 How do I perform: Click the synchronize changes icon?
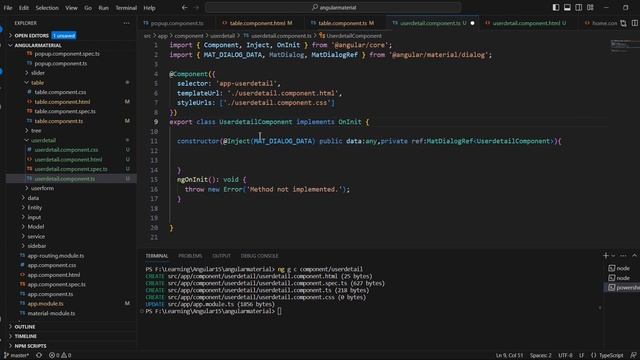(x=39, y=355)
